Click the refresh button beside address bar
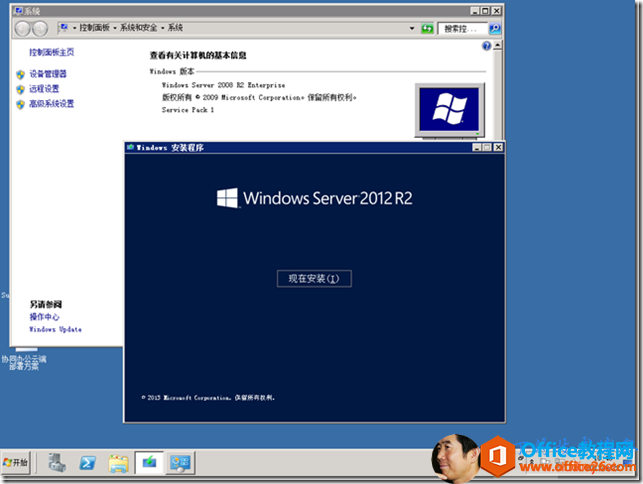Viewport: 643px width, 484px height. (x=427, y=28)
